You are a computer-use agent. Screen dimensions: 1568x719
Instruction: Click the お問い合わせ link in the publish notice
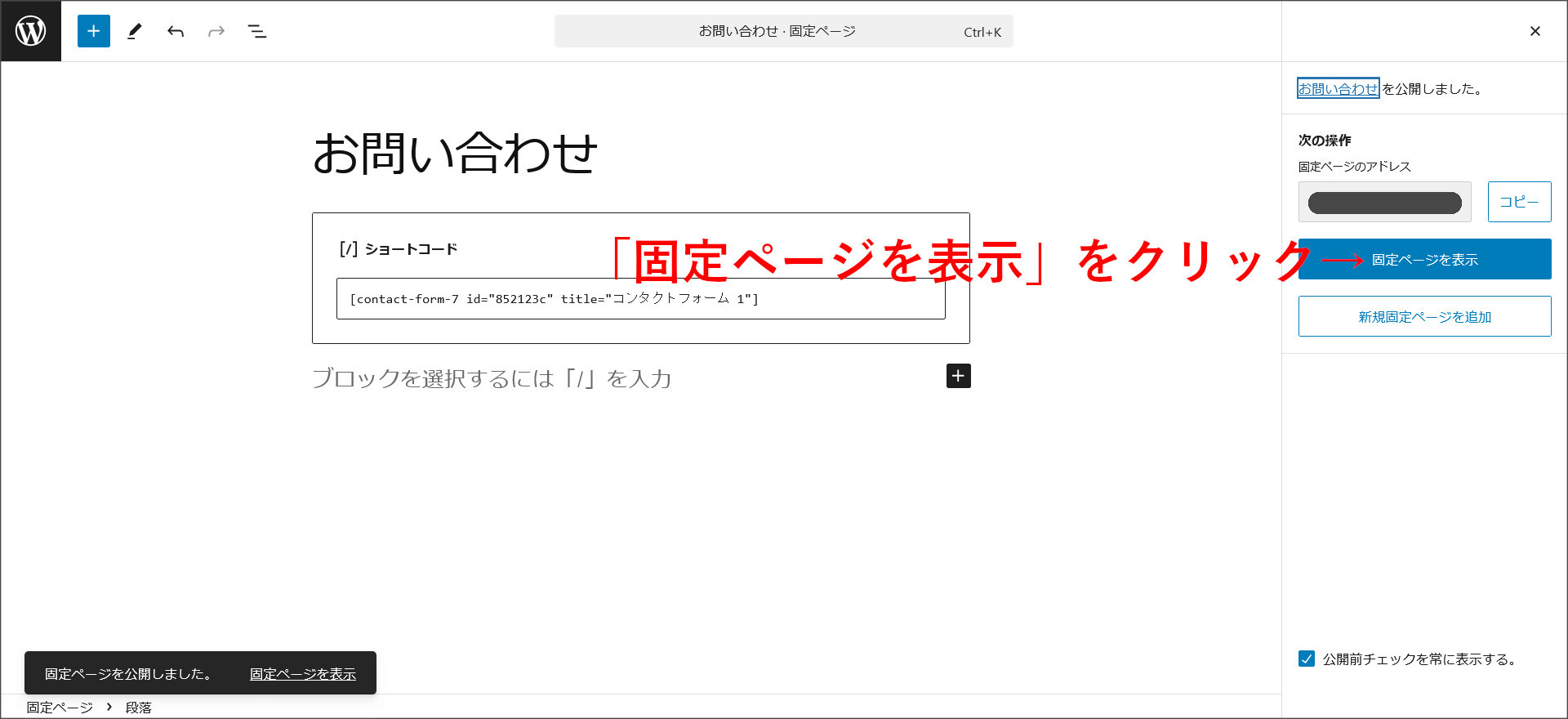(x=1338, y=88)
